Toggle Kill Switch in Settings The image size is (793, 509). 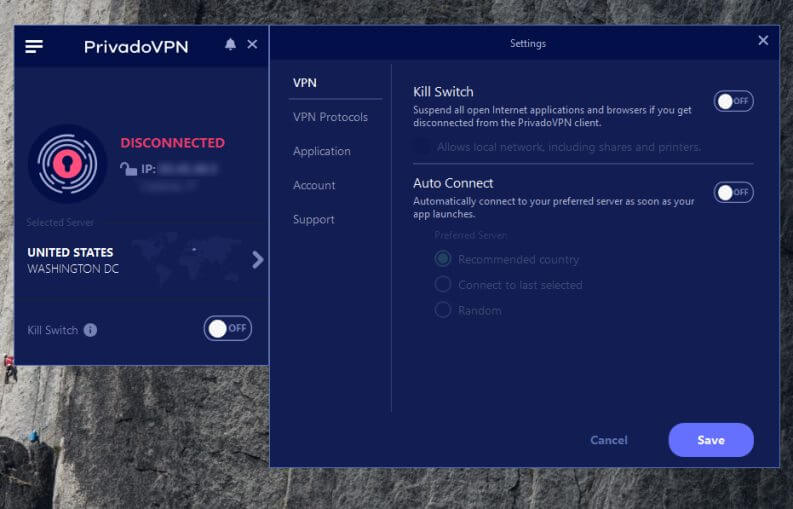coord(733,101)
